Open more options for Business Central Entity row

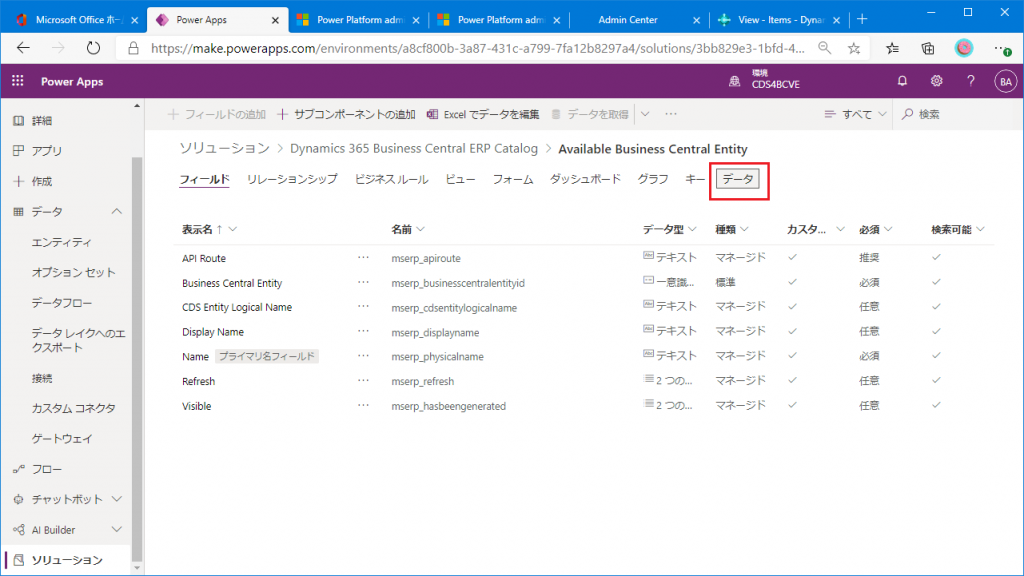[363, 283]
